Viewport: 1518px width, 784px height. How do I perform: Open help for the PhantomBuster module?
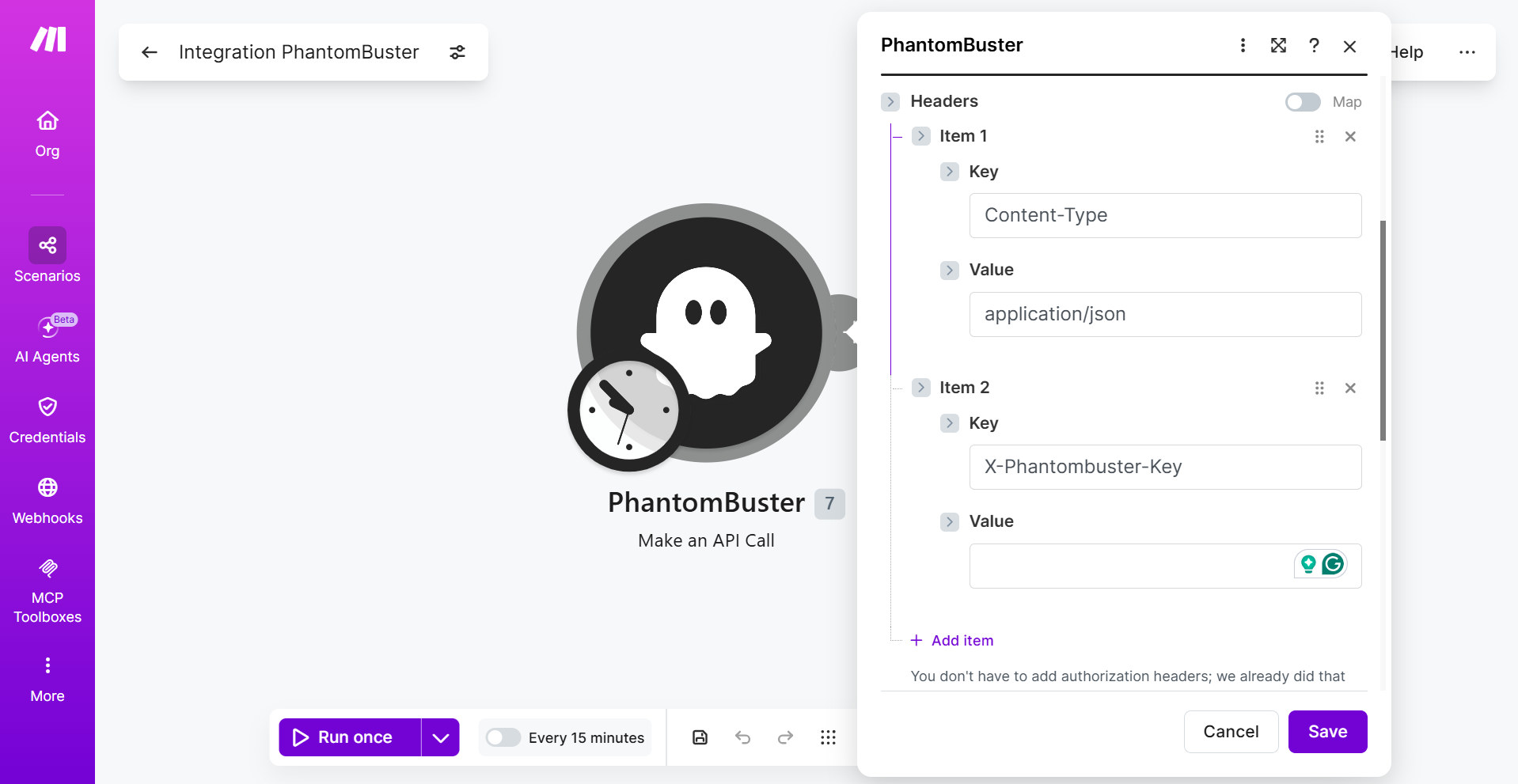pyautogui.click(x=1314, y=46)
